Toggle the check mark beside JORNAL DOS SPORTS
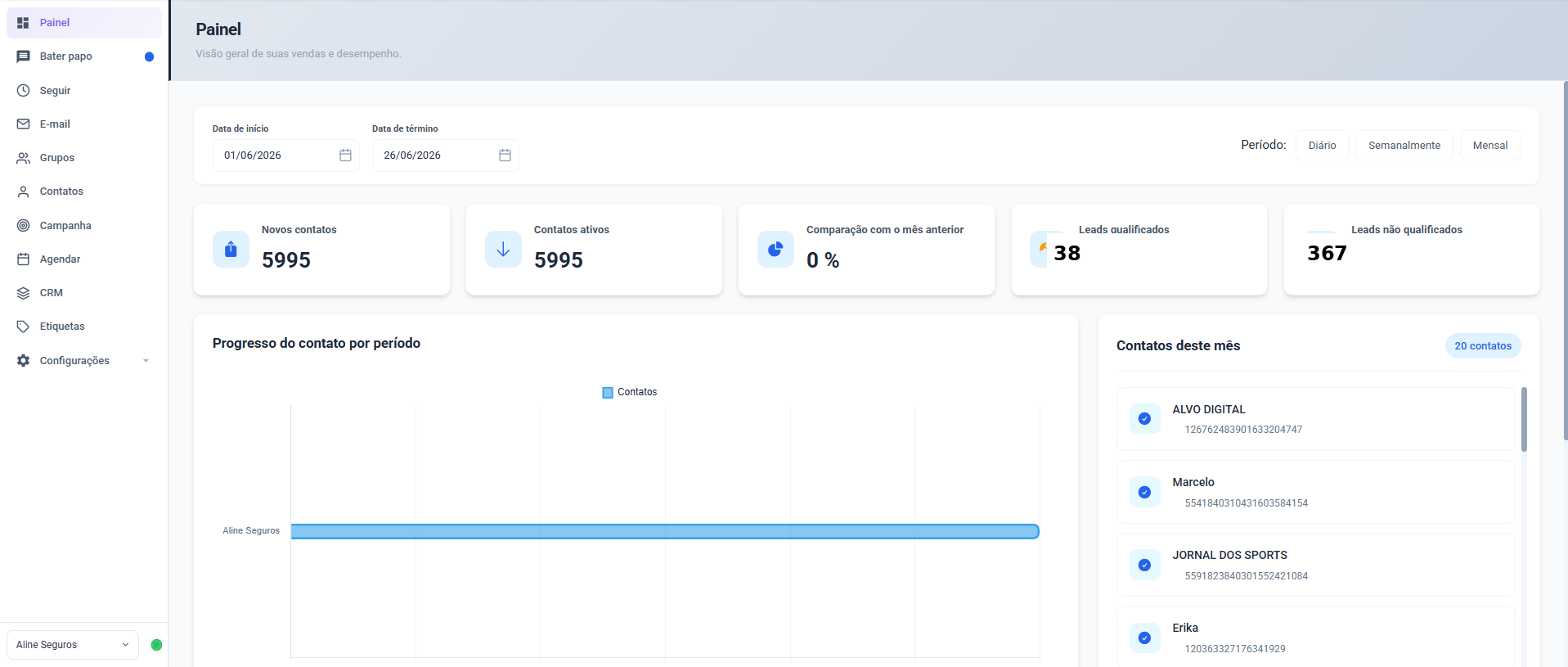 [1144, 565]
